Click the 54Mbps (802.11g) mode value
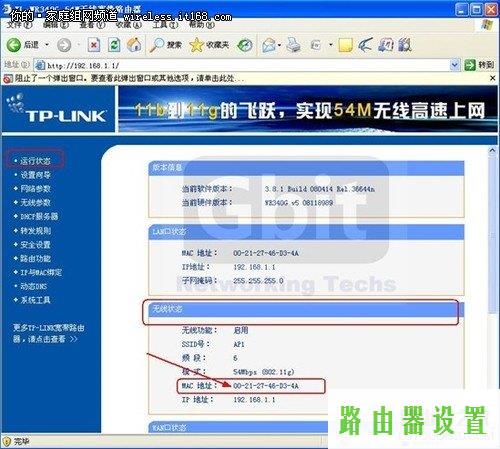The image size is (500, 449). point(264,372)
